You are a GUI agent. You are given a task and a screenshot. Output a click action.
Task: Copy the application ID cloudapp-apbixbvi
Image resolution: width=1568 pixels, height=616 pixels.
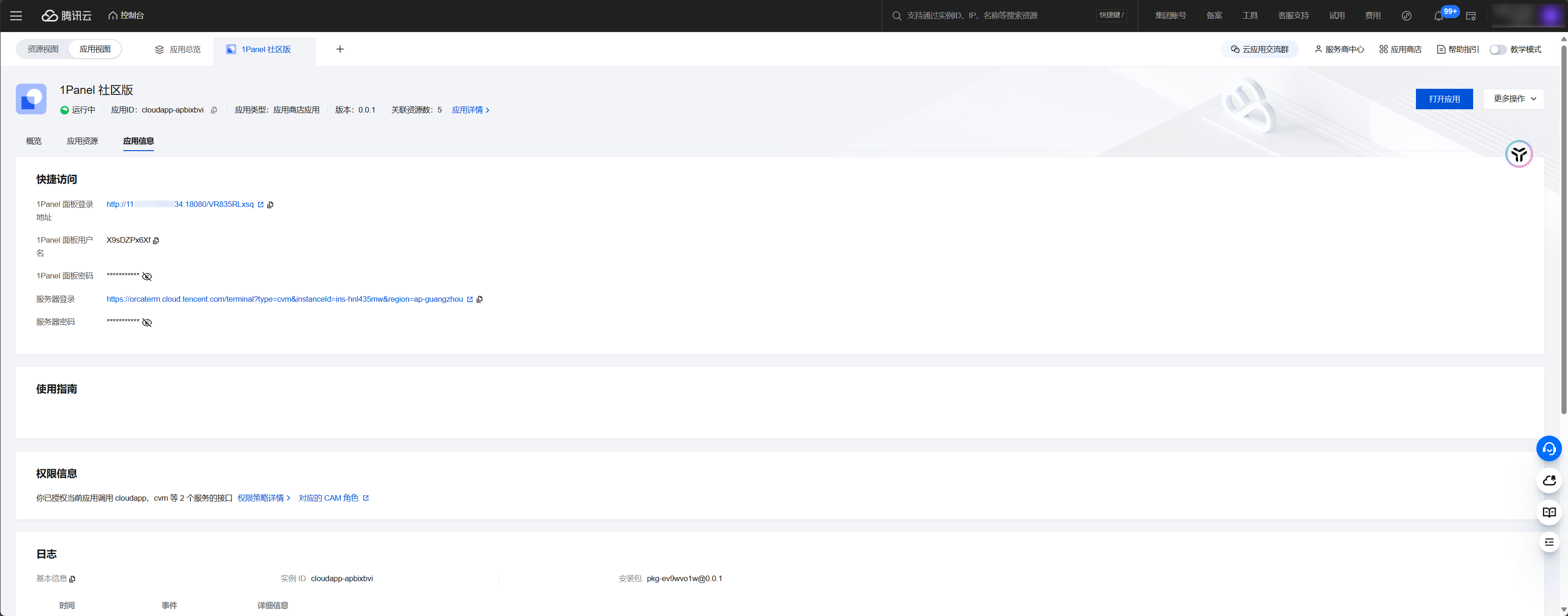(x=213, y=110)
